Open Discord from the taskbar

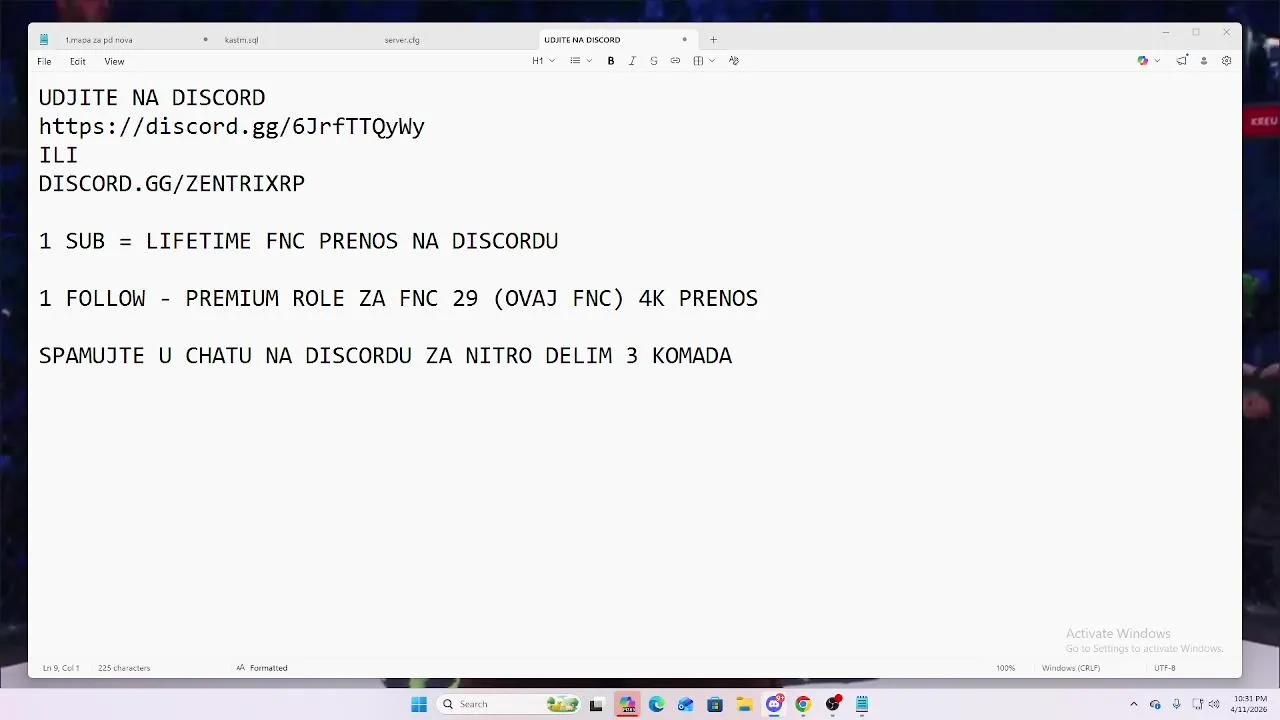click(774, 704)
